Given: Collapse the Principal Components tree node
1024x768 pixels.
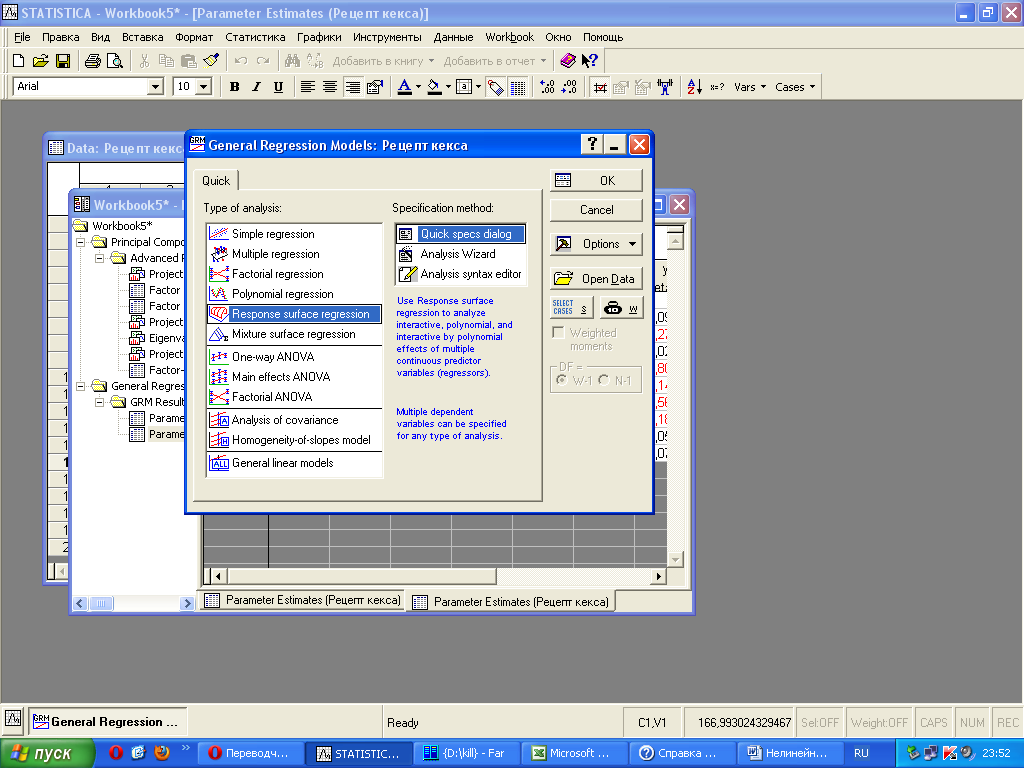Looking at the screenshot, I should tap(81, 242).
